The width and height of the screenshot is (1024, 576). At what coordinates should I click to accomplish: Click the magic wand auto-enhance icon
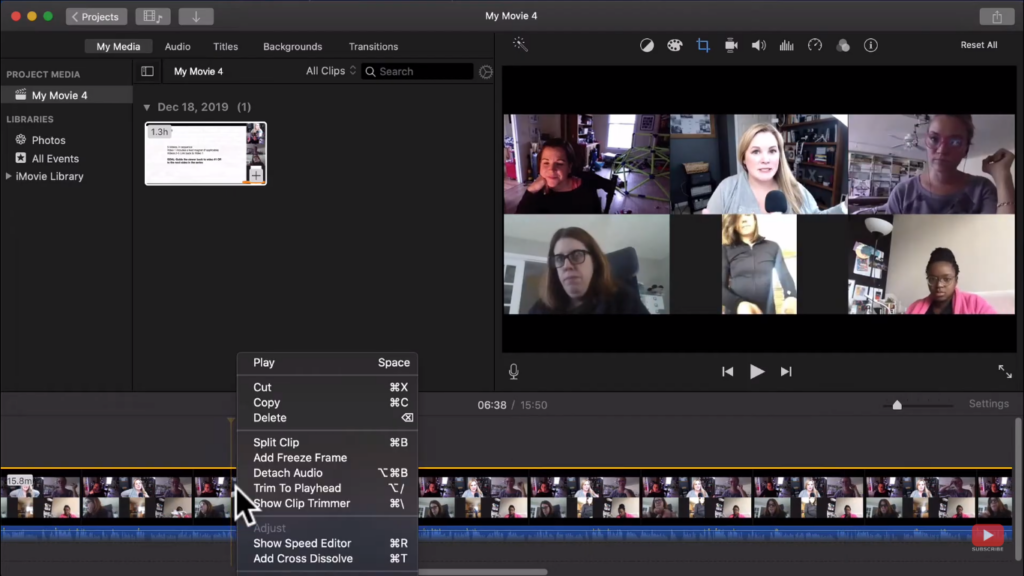(520, 44)
